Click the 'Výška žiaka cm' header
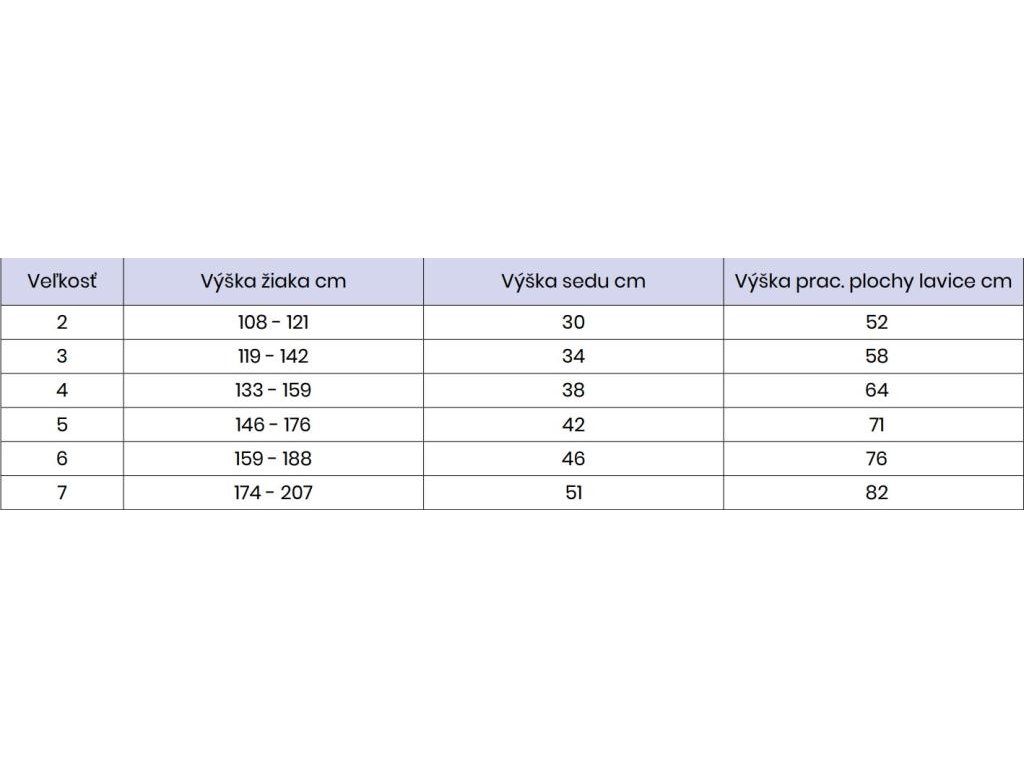The height and width of the screenshot is (768, 1024). [273, 281]
